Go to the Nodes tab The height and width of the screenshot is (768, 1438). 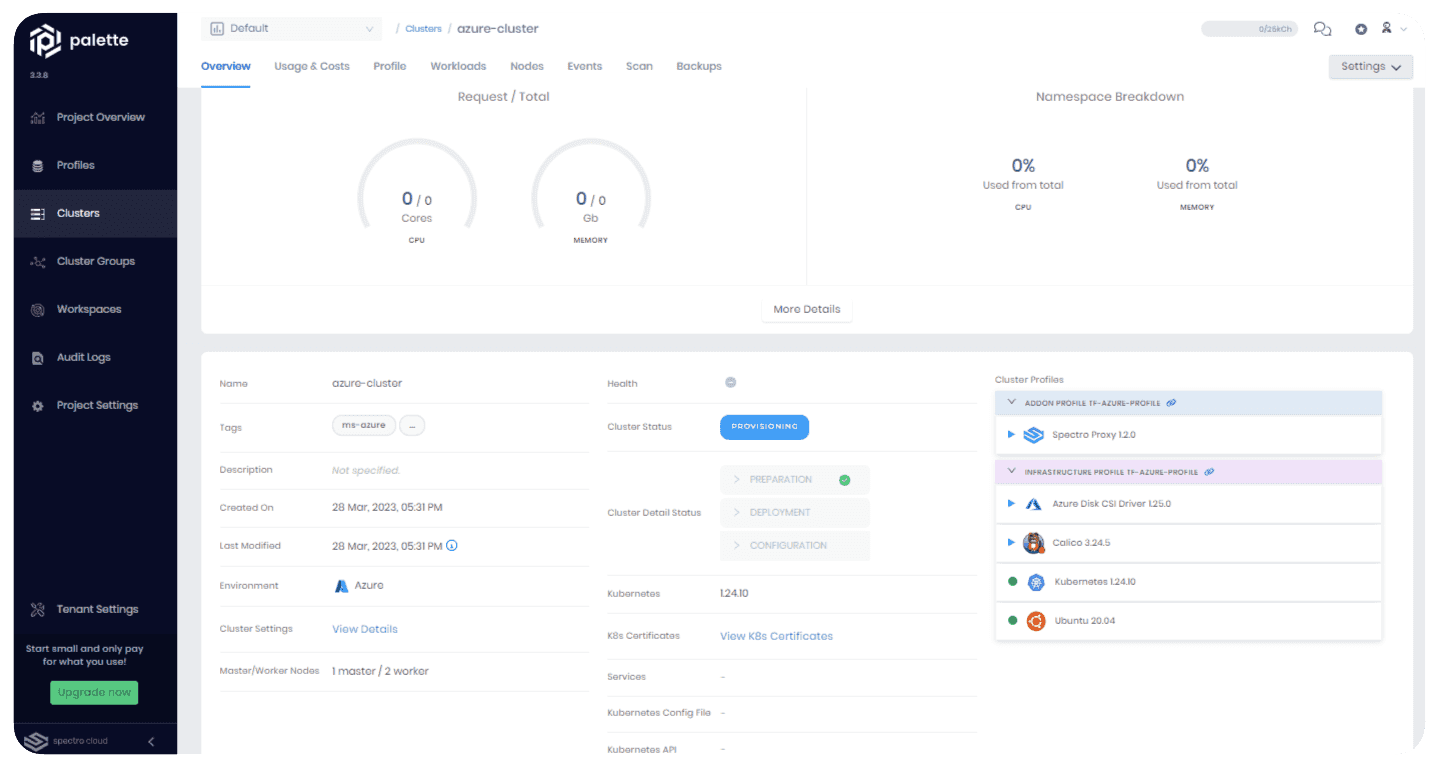[x=527, y=66]
